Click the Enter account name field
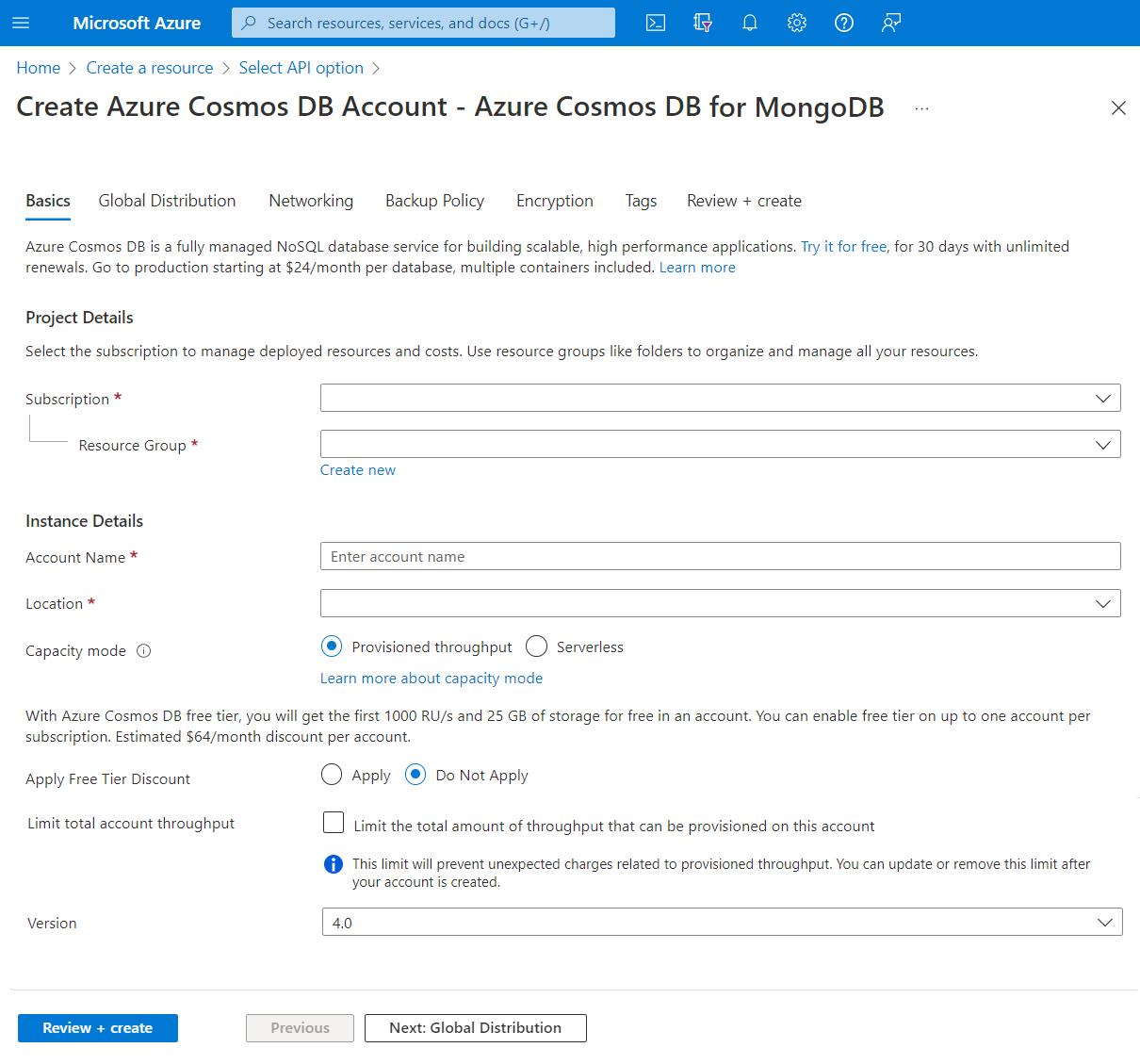Viewport: 1140px width, 1064px height. [x=721, y=556]
